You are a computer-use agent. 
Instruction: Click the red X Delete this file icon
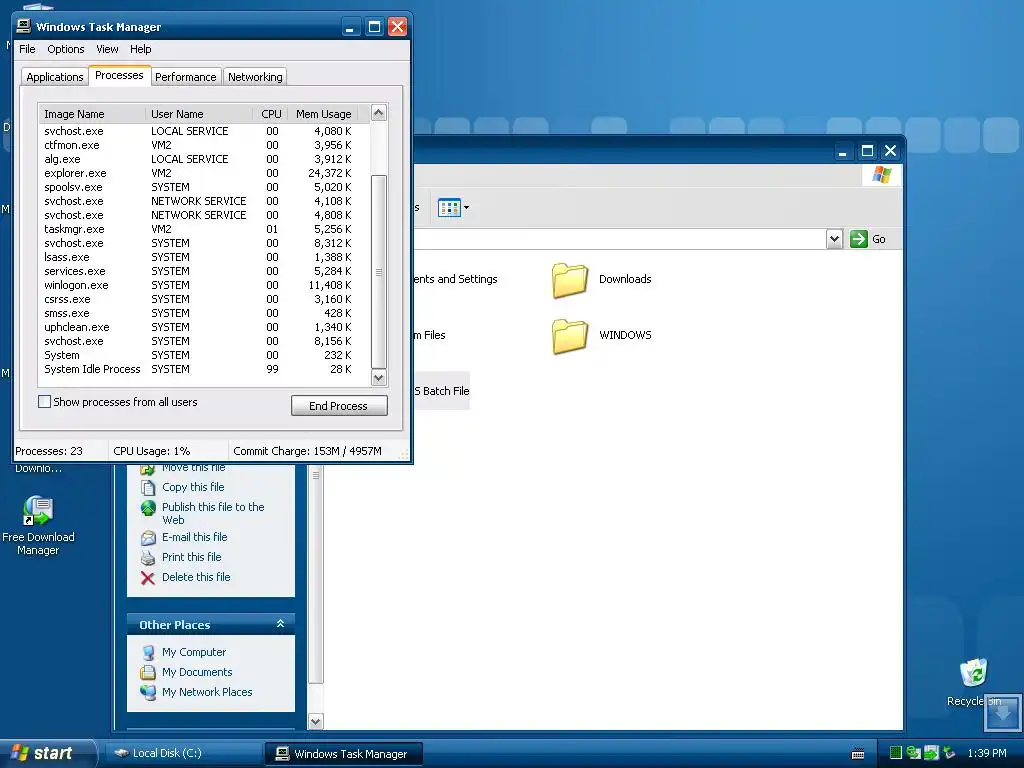click(x=148, y=578)
